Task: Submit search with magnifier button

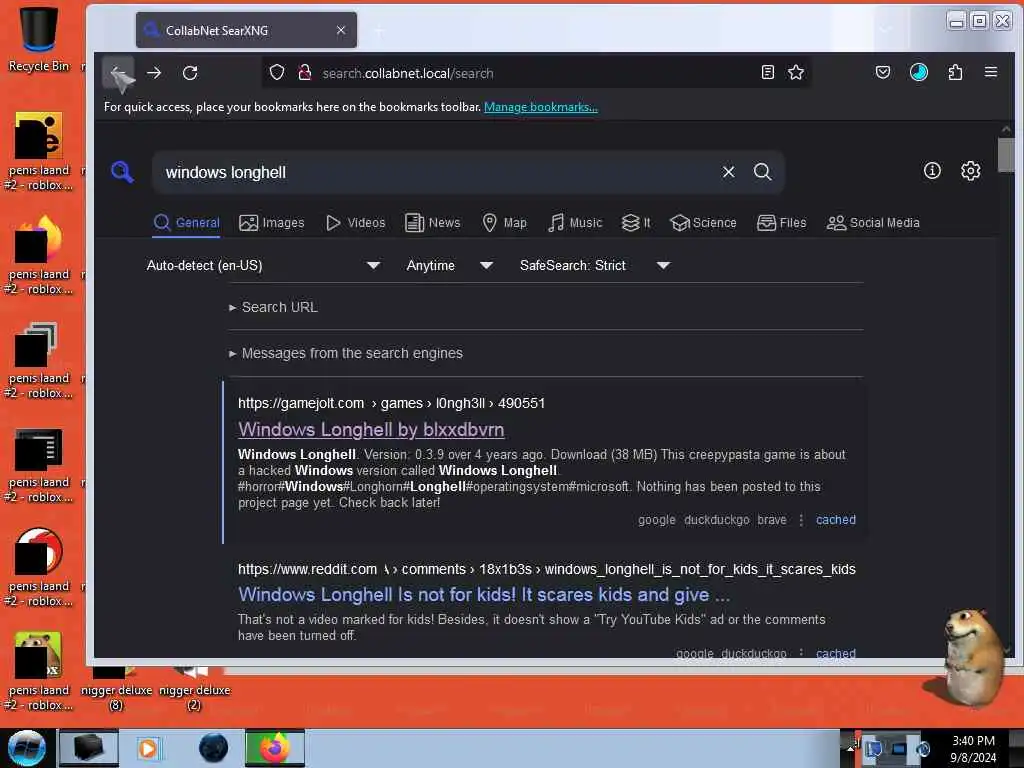Action: click(x=762, y=172)
